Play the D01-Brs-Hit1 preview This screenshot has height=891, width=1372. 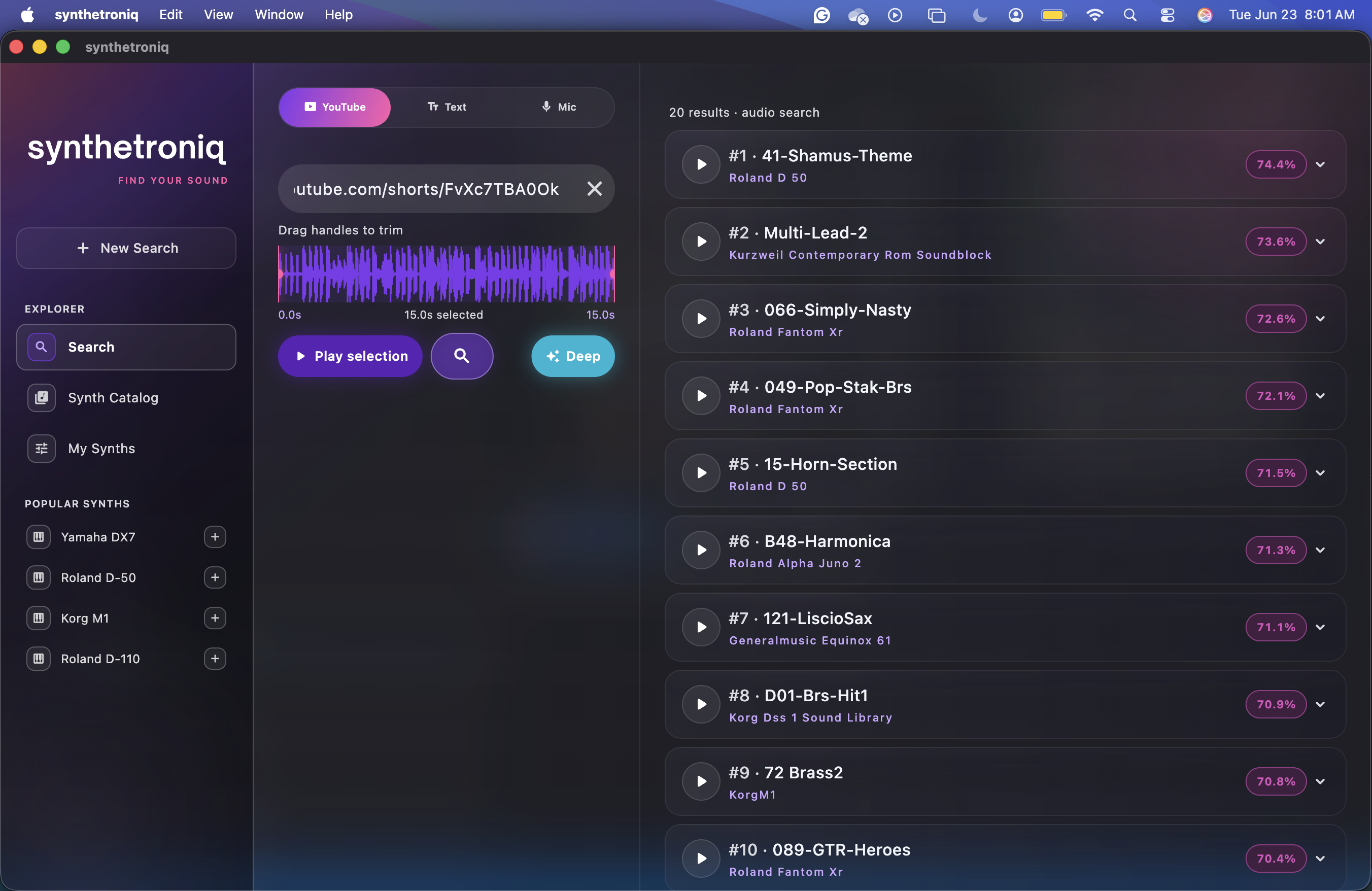point(701,704)
